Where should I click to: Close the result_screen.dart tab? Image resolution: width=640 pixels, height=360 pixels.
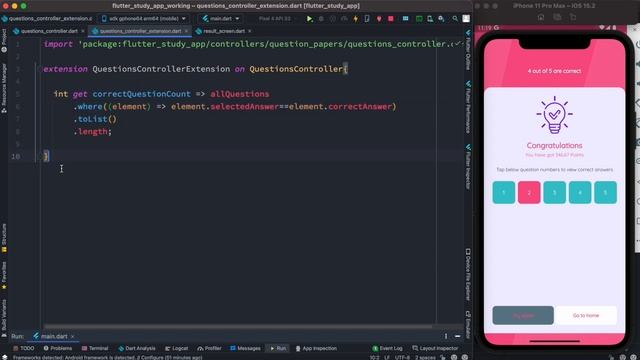pyautogui.click(x=250, y=31)
